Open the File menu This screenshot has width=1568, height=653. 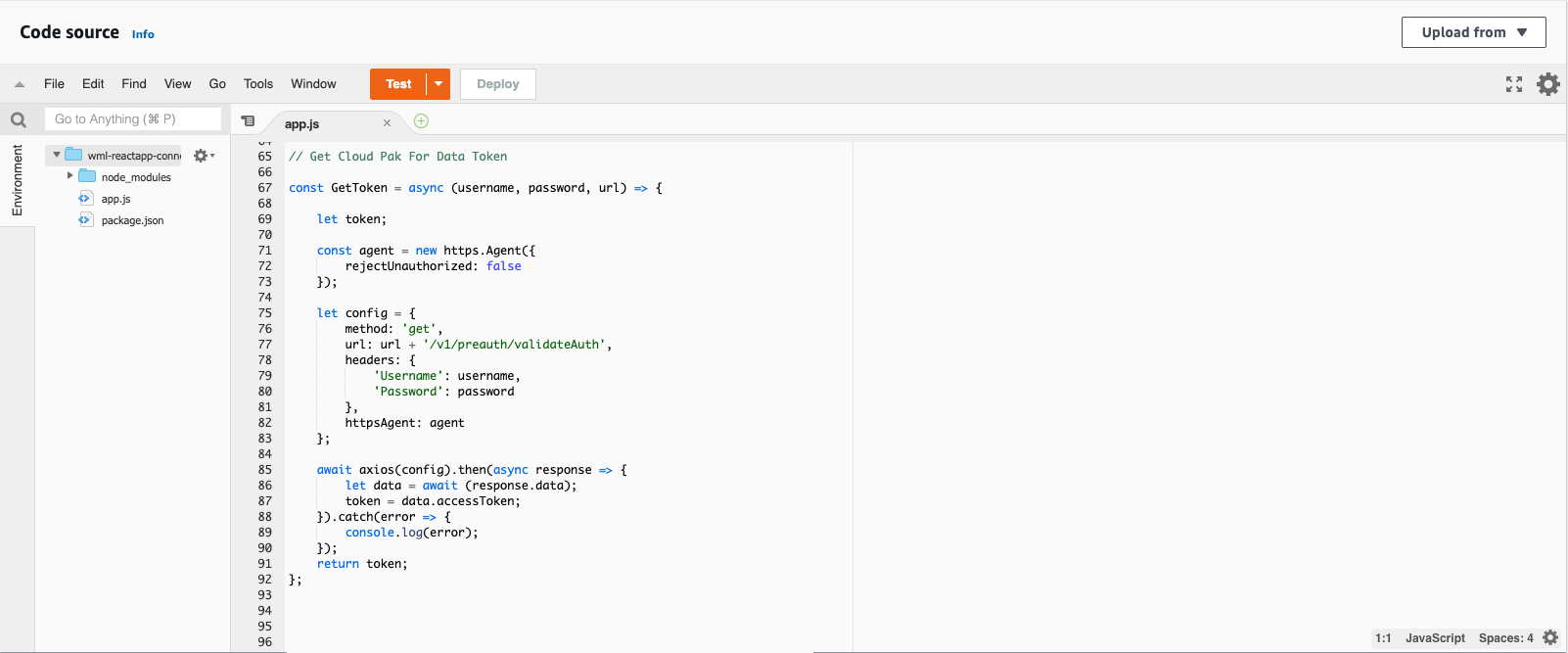coord(55,84)
